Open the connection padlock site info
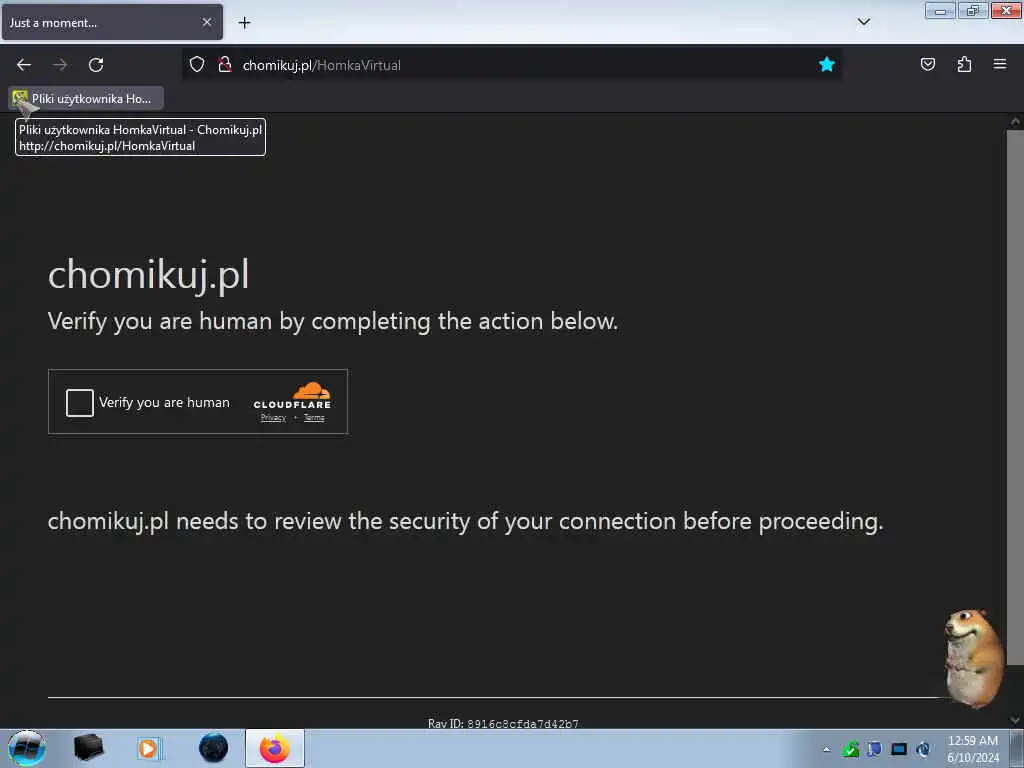 (225, 65)
